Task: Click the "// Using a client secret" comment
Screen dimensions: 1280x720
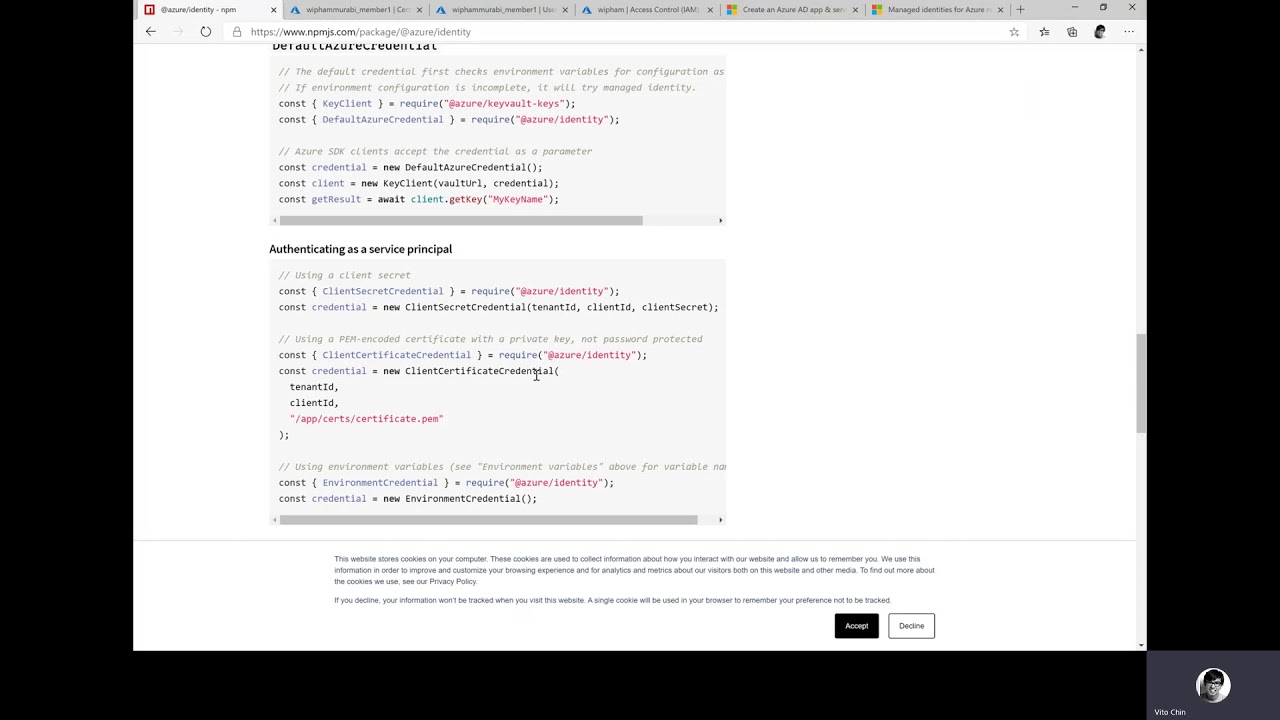Action: point(345,275)
